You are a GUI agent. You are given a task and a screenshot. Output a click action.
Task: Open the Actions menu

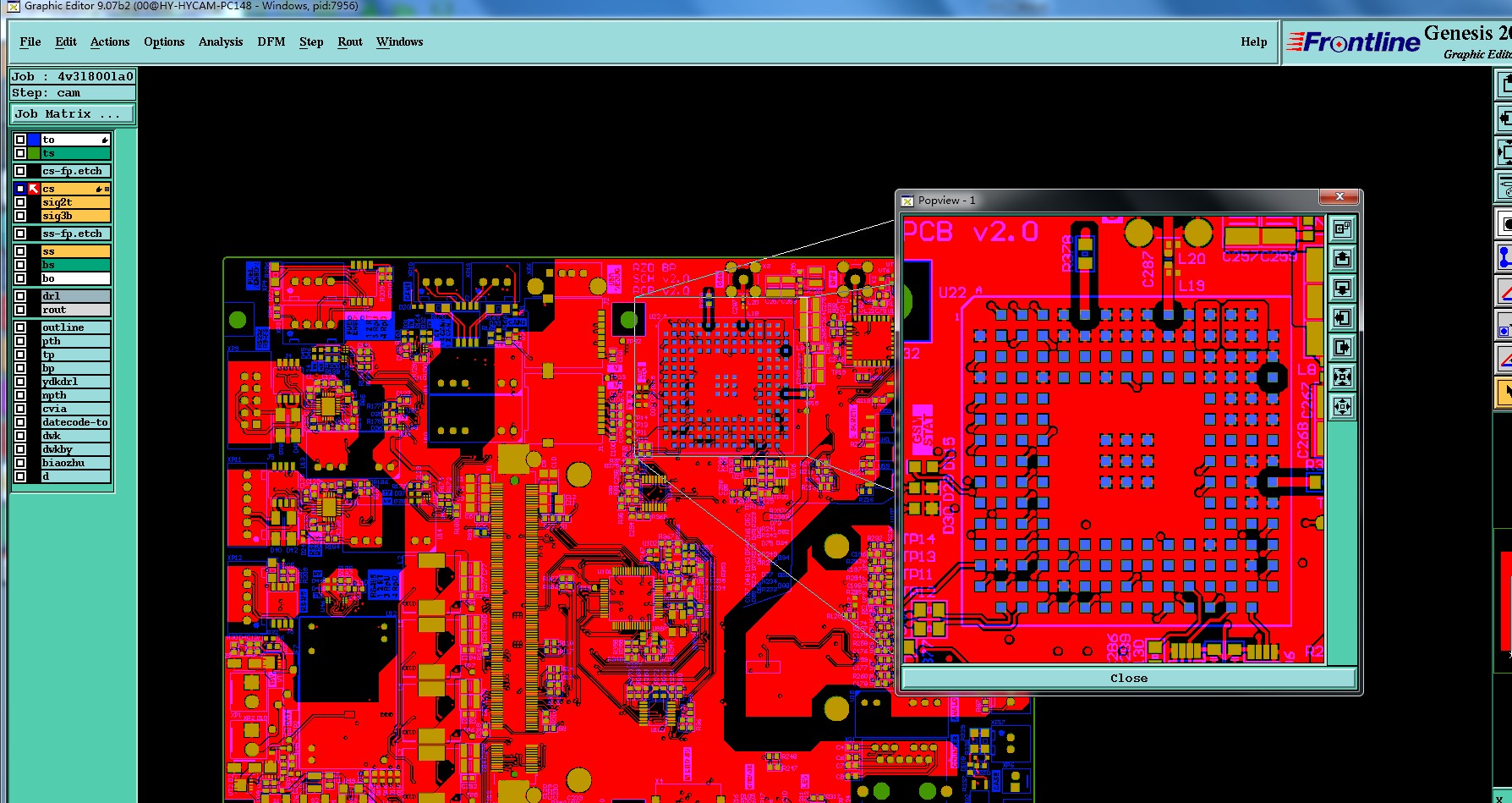click(110, 41)
